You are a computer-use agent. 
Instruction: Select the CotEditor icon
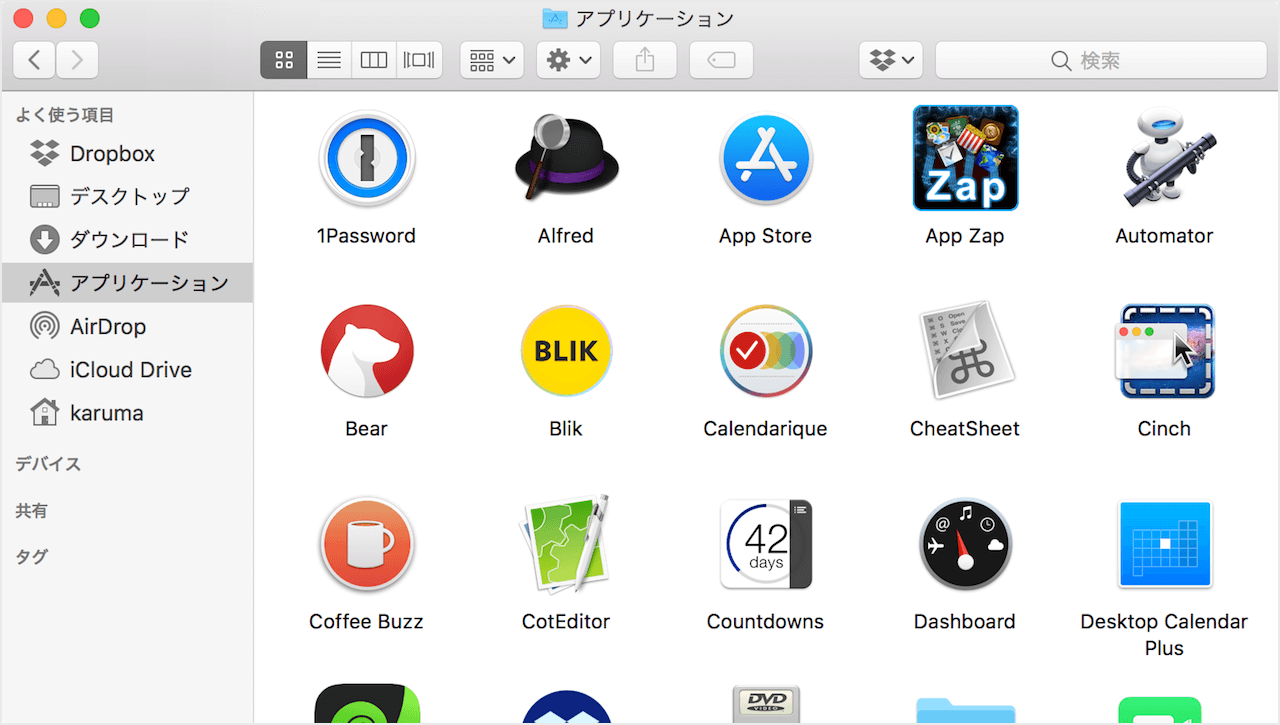coord(566,544)
